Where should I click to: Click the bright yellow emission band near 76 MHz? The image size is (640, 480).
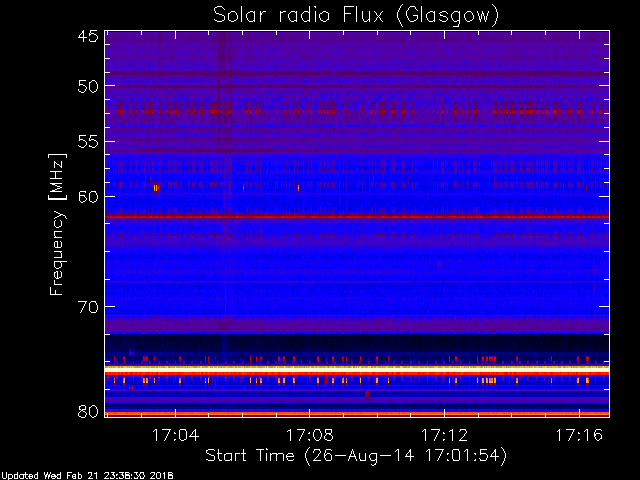[357, 368]
